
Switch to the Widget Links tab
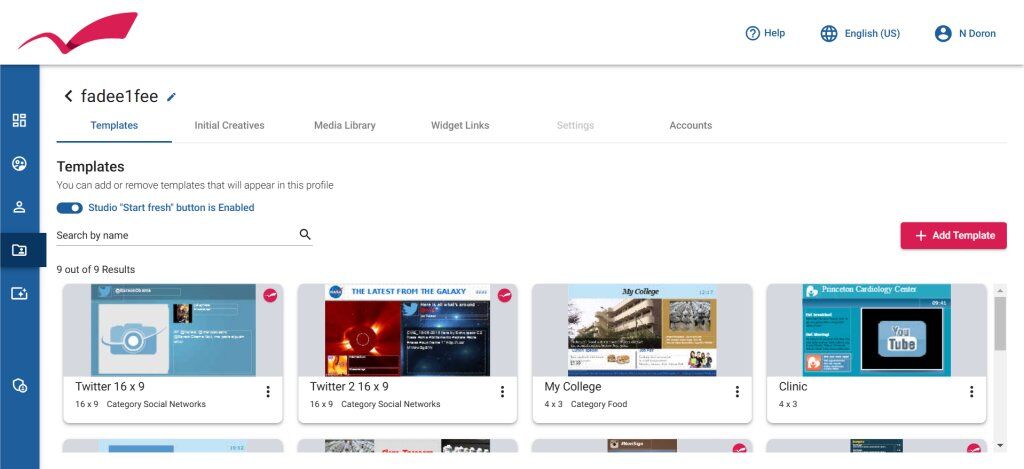click(x=460, y=126)
